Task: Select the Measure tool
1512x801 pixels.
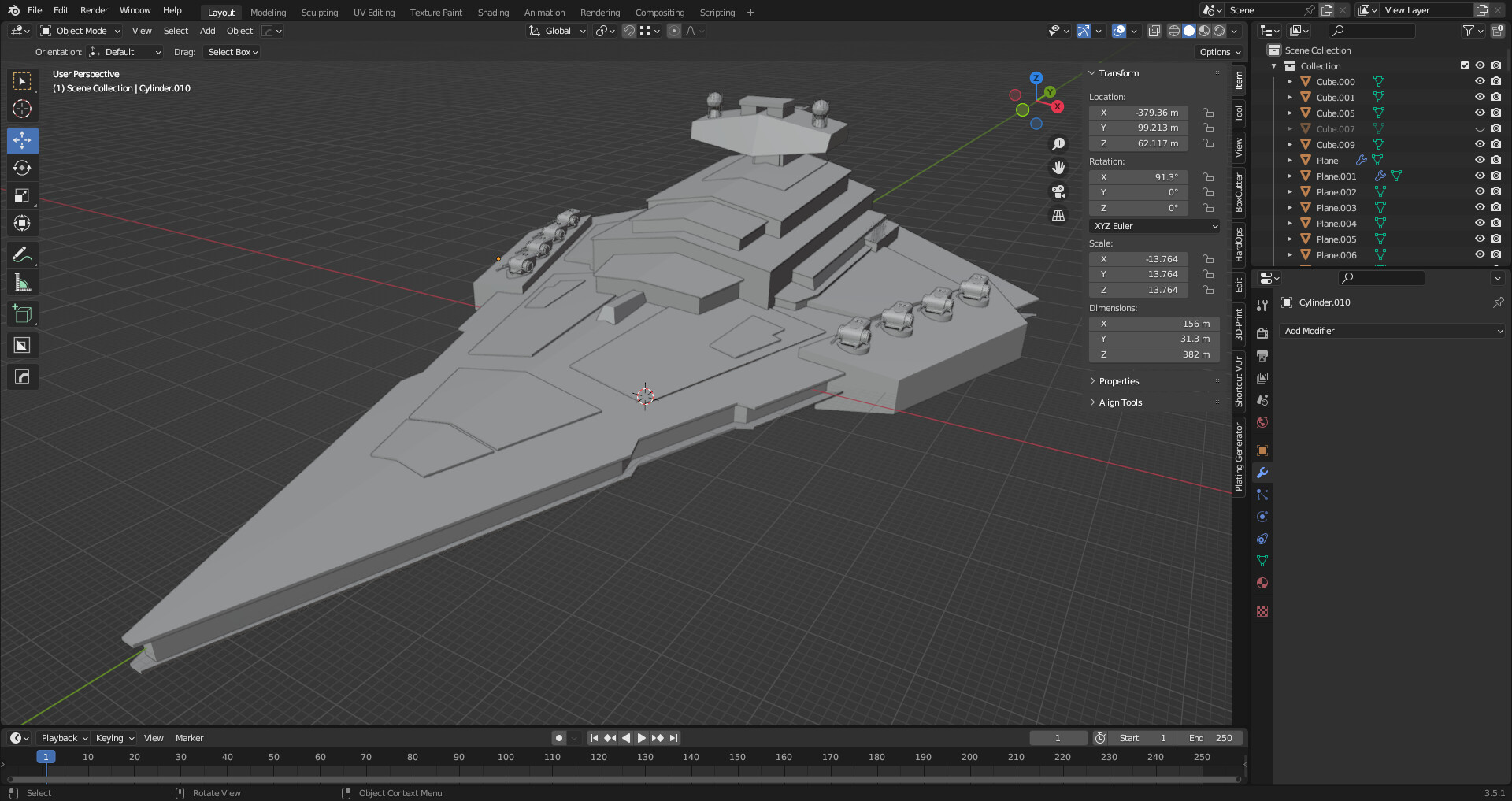Action: pos(22,282)
